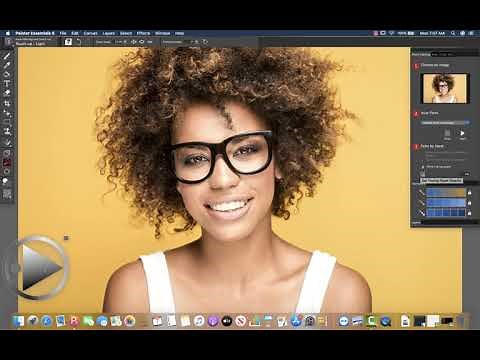This screenshot has width=480, height=360.
Task: Click the Photo Painting panel tab
Action: click(x=421, y=54)
